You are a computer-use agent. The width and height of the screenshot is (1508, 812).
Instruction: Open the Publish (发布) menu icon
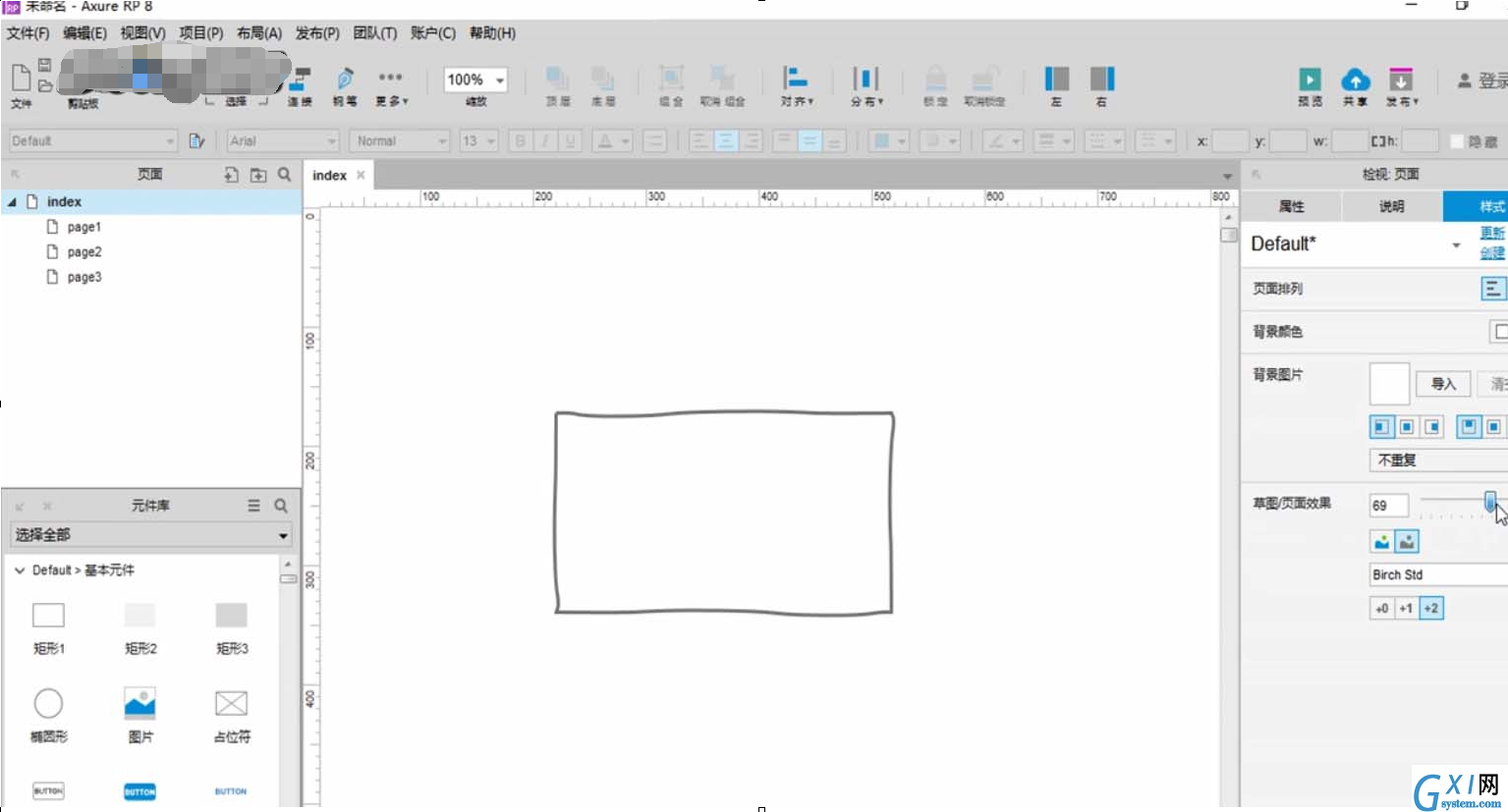tap(1401, 79)
